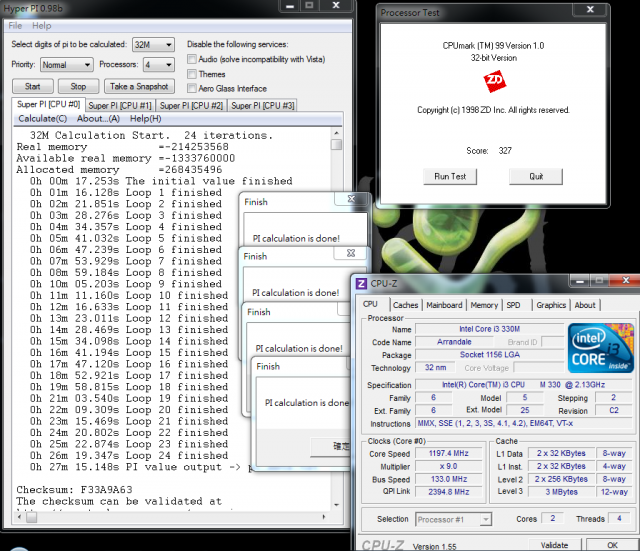Switch to Memory tab in CPU-Z
The height and width of the screenshot is (551, 640).
tap(484, 305)
